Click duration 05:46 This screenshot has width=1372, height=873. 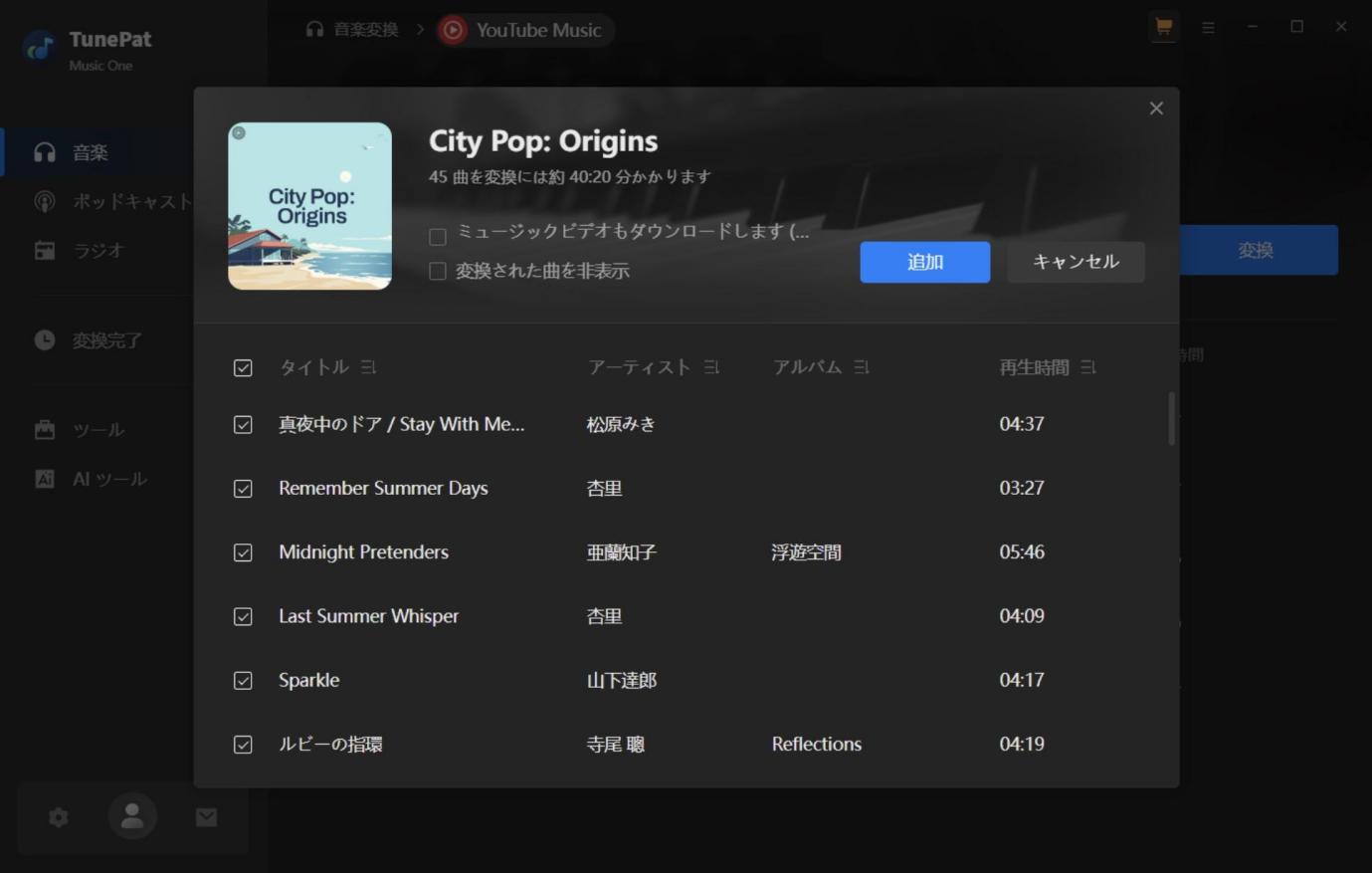(x=1022, y=551)
